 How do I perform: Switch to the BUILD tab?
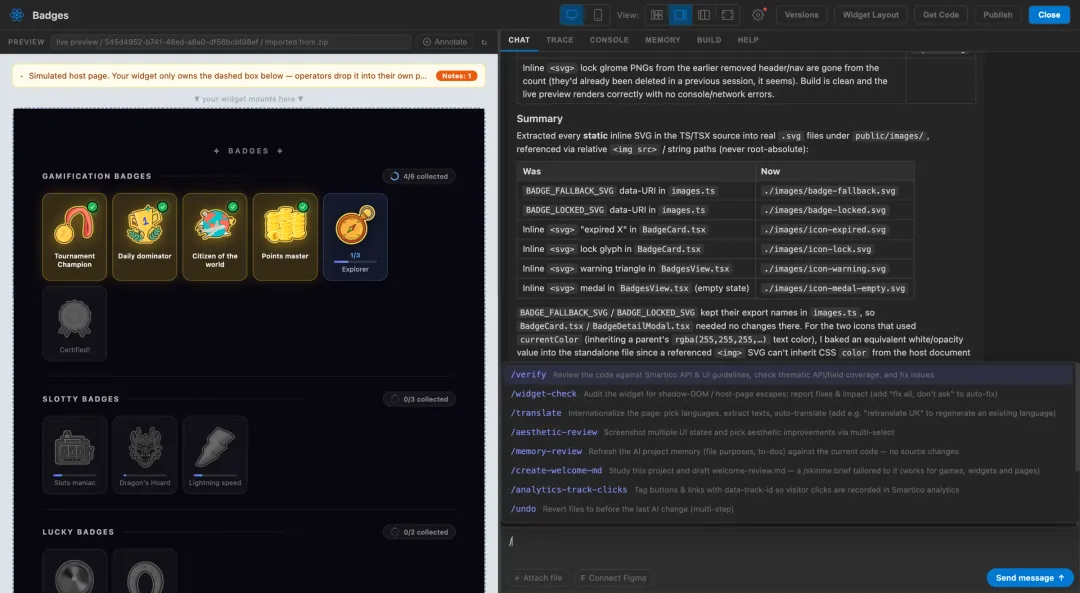coord(709,40)
